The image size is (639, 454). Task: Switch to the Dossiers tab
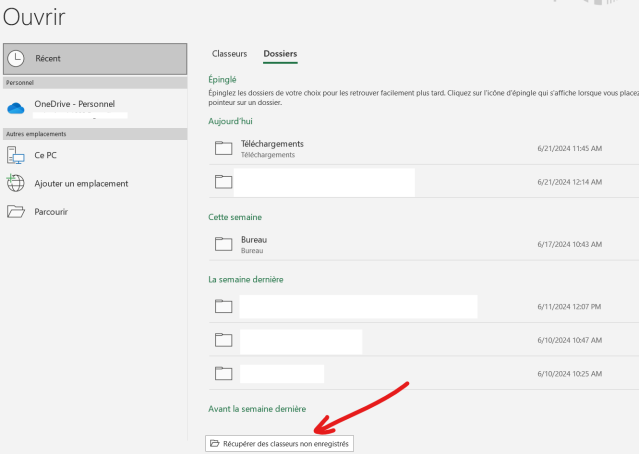[x=280, y=54]
